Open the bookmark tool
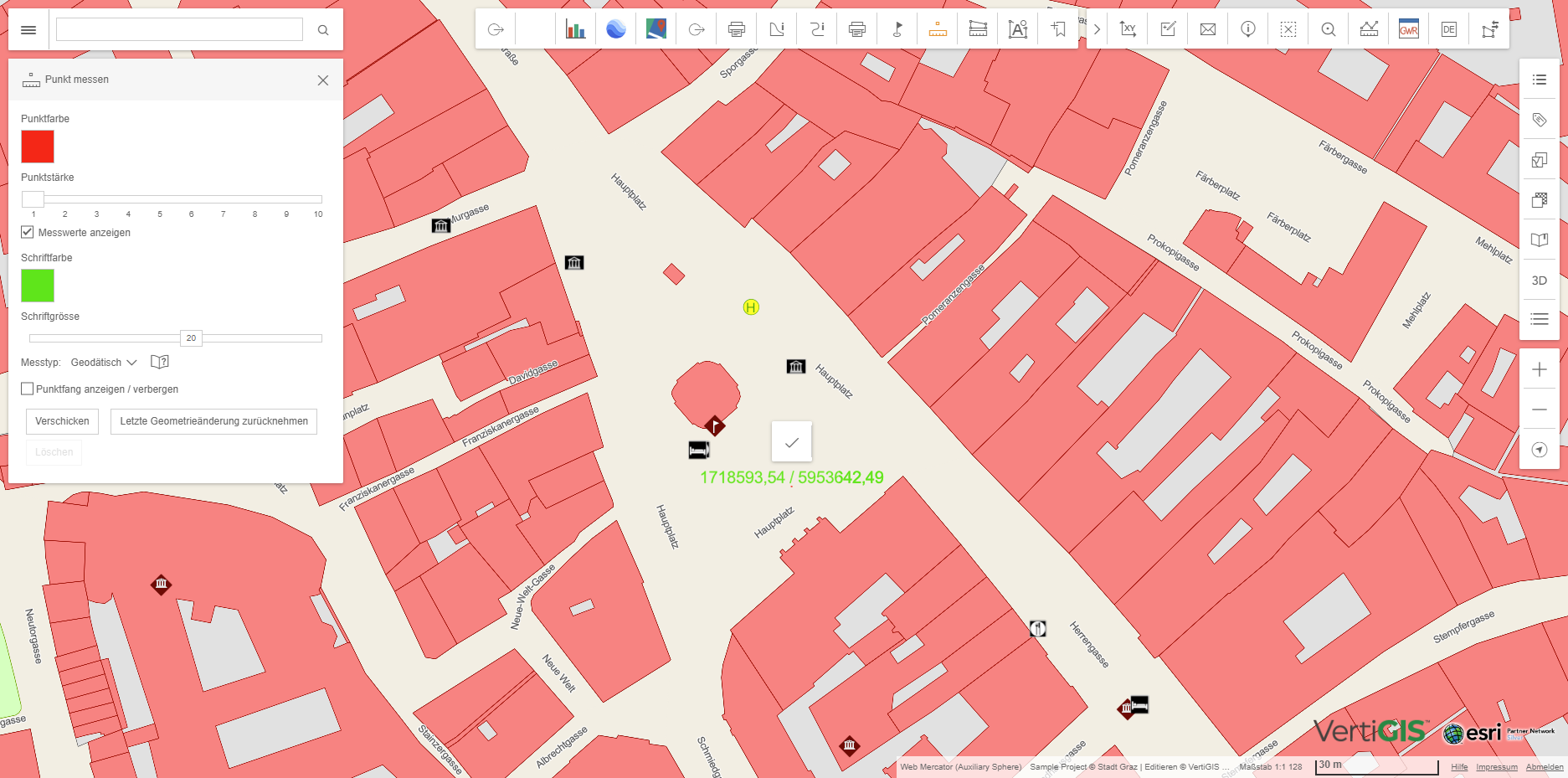The width and height of the screenshot is (1568, 778). pos(1057,29)
